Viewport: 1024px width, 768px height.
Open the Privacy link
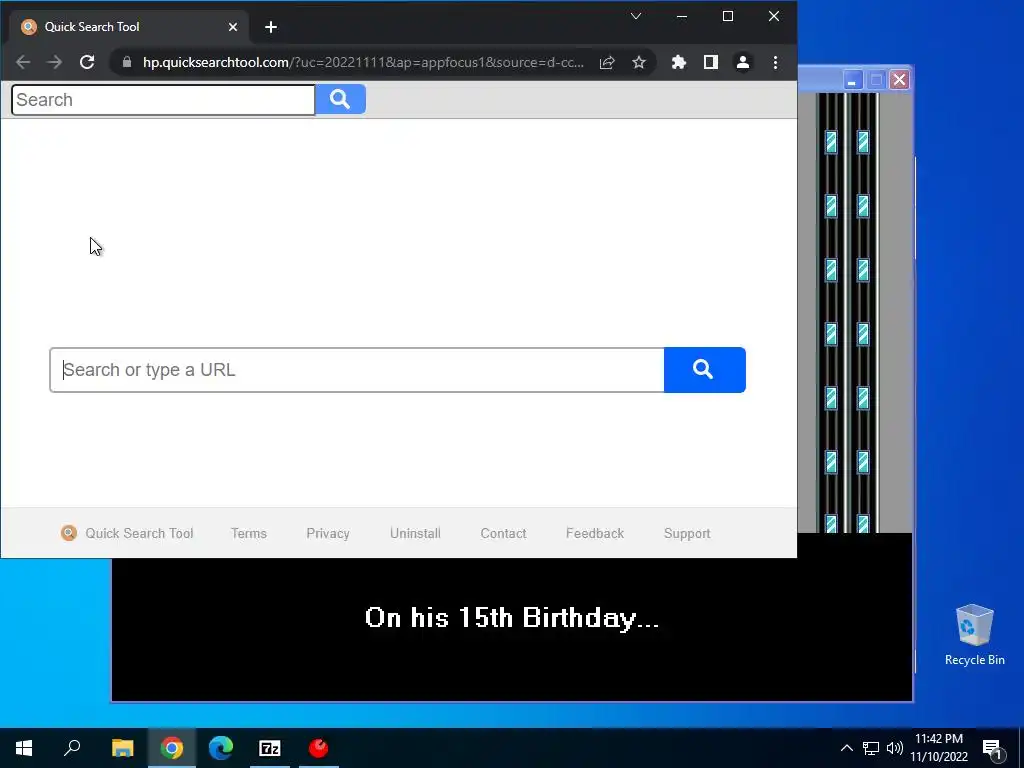pos(328,533)
